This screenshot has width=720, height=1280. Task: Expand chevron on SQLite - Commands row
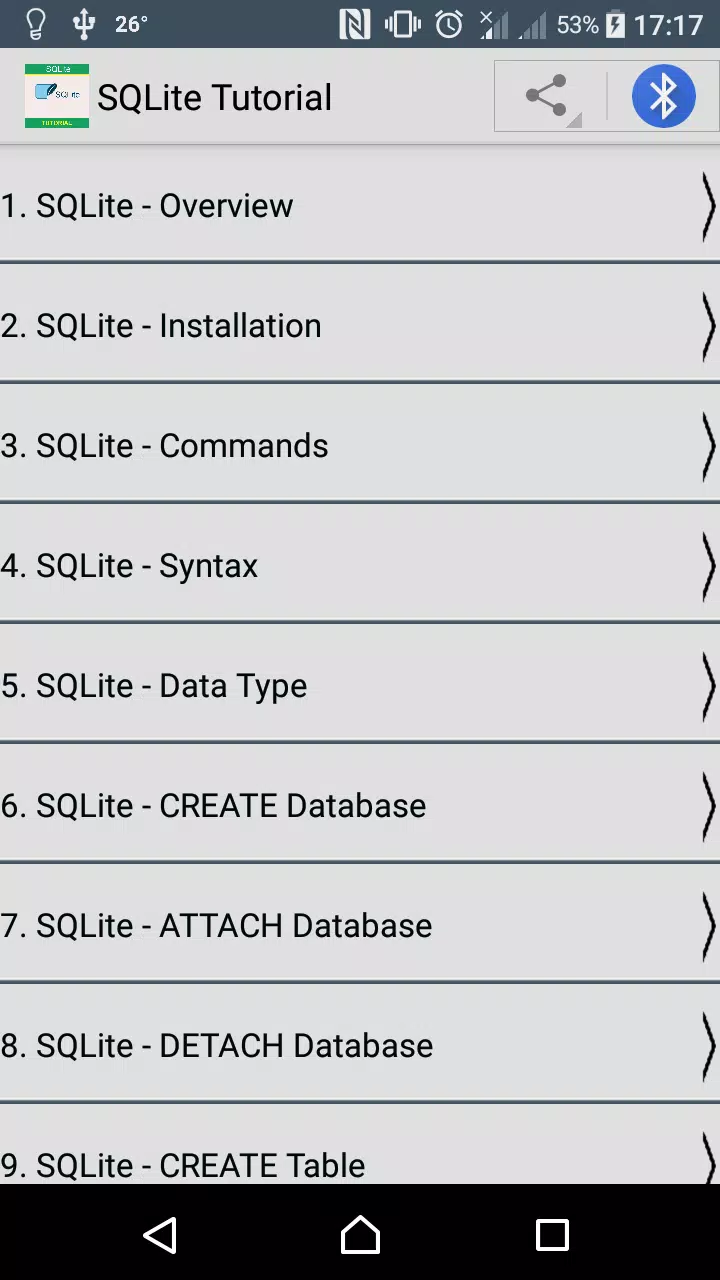coord(708,446)
